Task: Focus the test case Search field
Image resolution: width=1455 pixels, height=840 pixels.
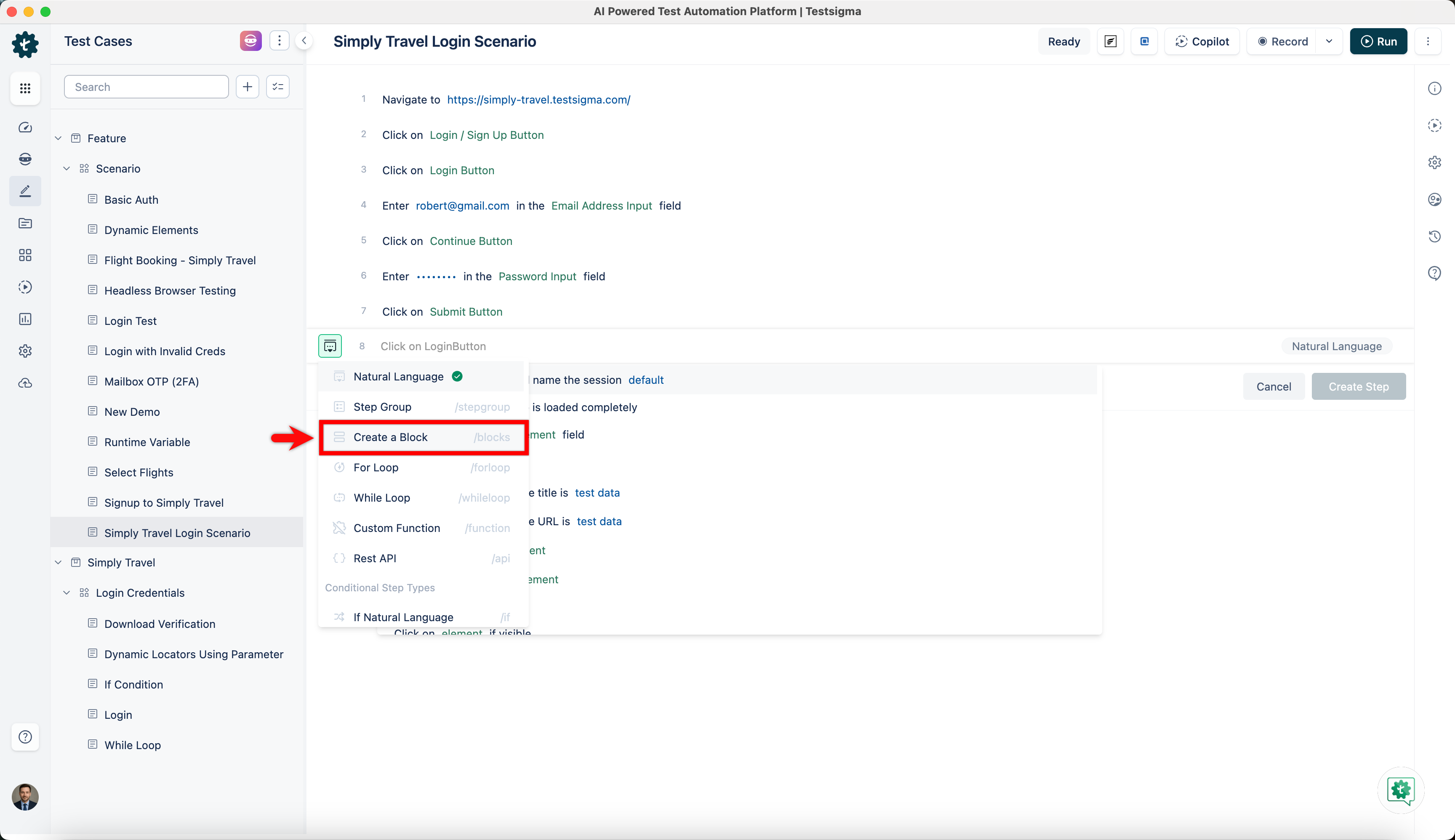Action: pyautogui.click(x=146, y=87)
